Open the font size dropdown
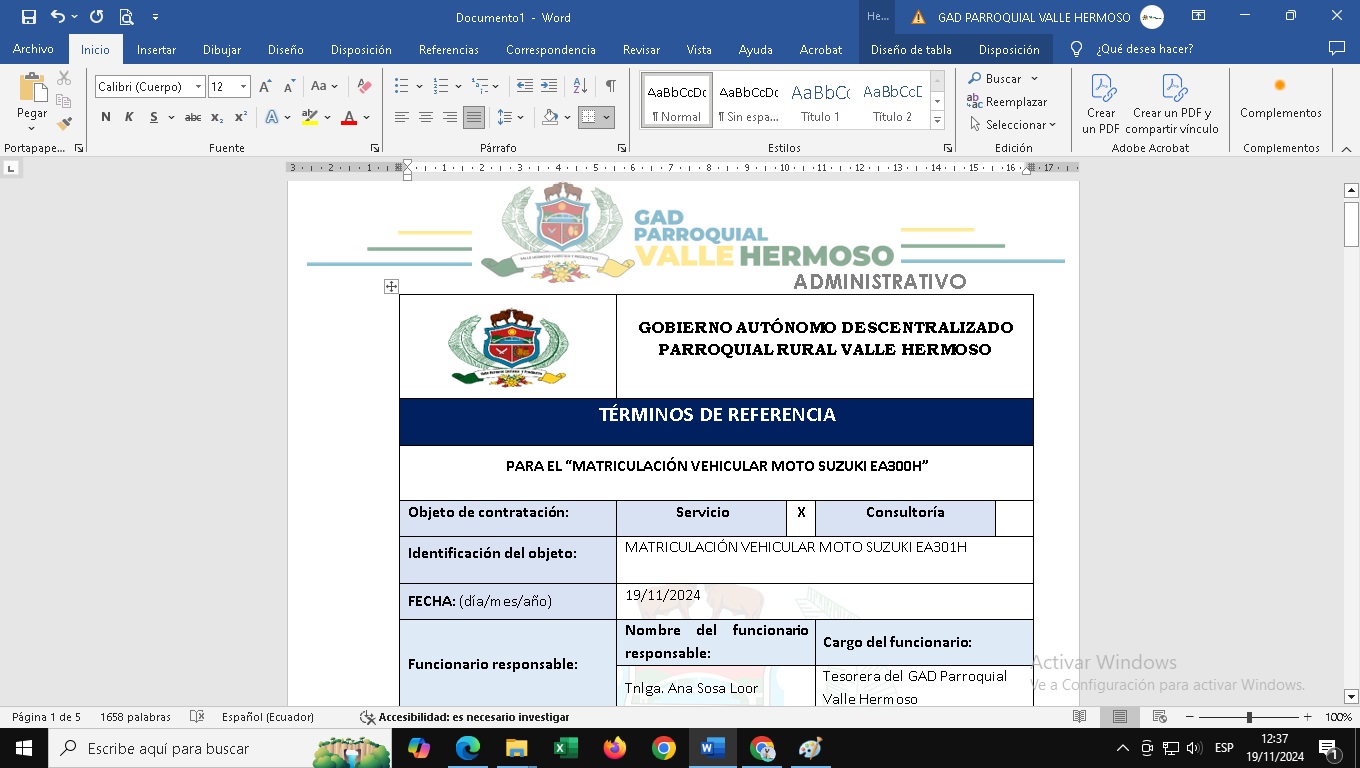Image resolution: width=1360 pixels, height=768 pixels. pos(243,87)
